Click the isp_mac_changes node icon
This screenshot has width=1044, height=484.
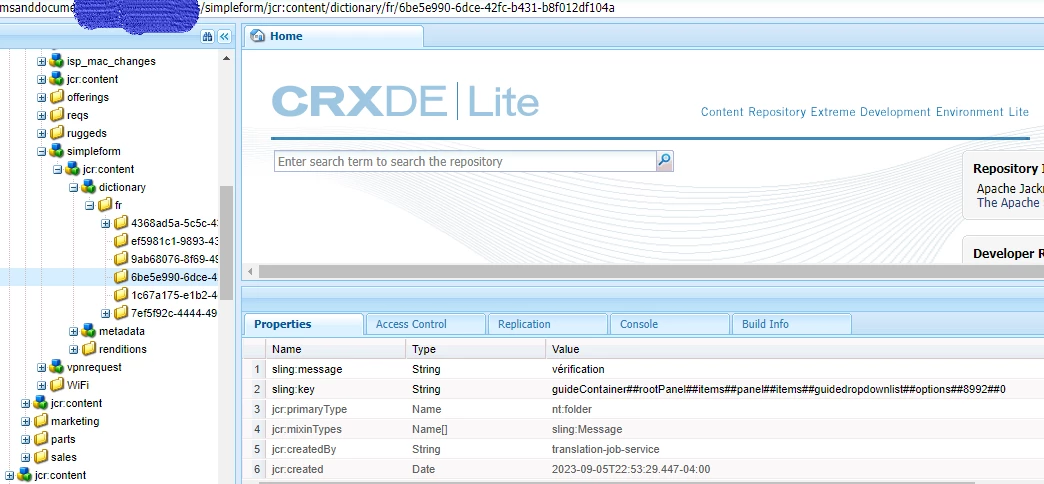57,61
